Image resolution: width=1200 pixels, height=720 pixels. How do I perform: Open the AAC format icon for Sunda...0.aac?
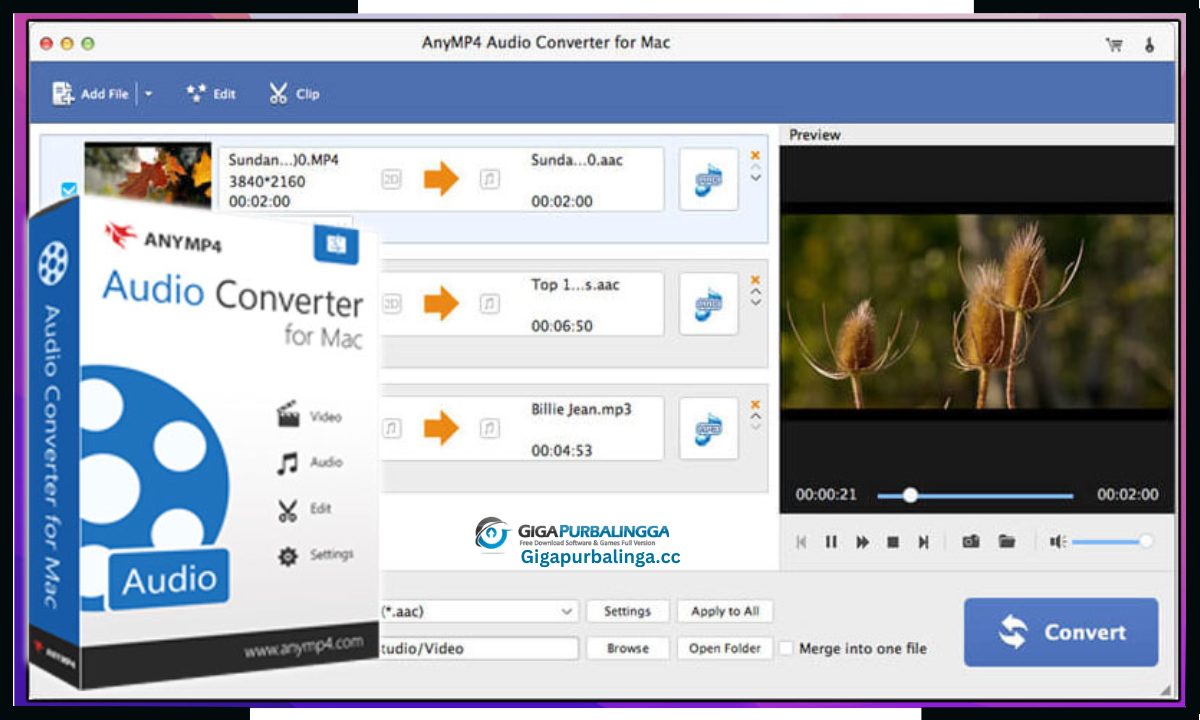coord(709,180)
